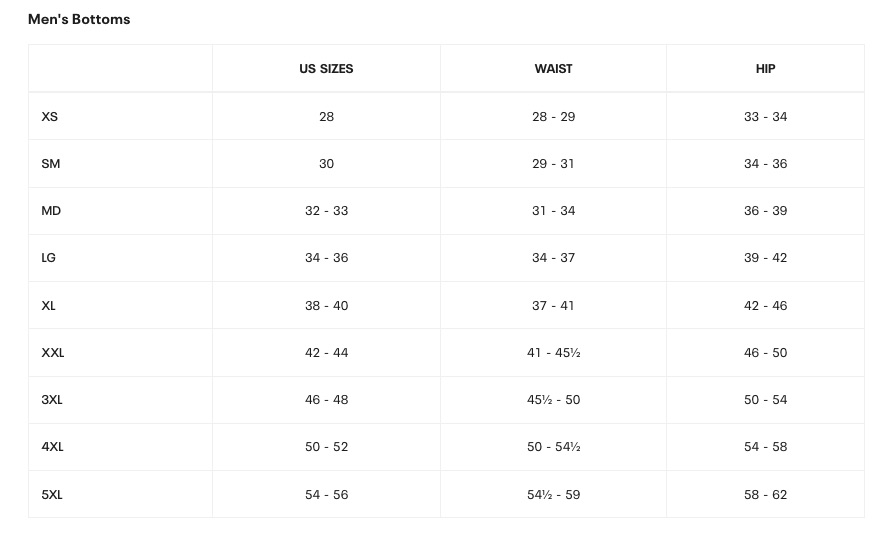Viewport: 891px width, 534px height.
Task: Click the MD US size 32 - 33 cell
Action: pyautogui.click(x=326, y=211)
